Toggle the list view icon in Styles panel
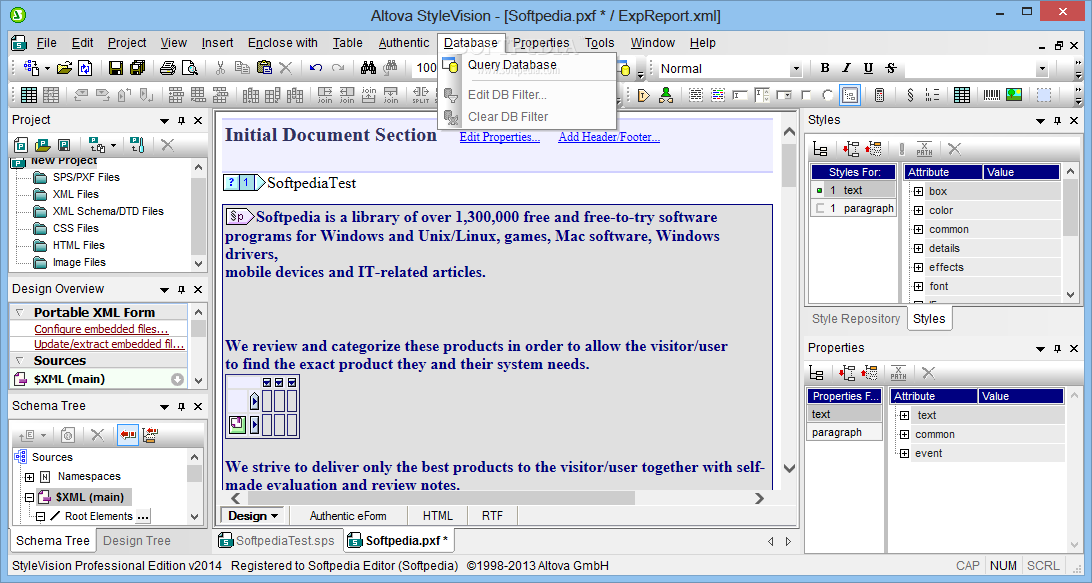The height and width of the screenshot is (583, 1092). click(x=820, y=148)
